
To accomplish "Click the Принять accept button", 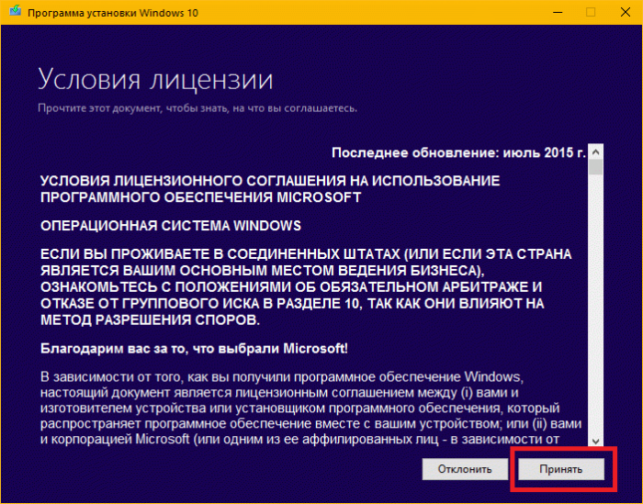I will pyautogui.click(x=561, y=469).
